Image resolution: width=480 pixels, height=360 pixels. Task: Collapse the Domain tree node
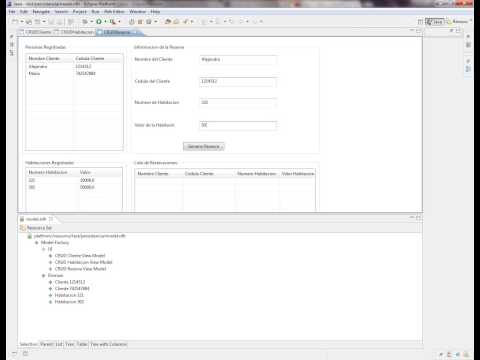tap(43, 276)
